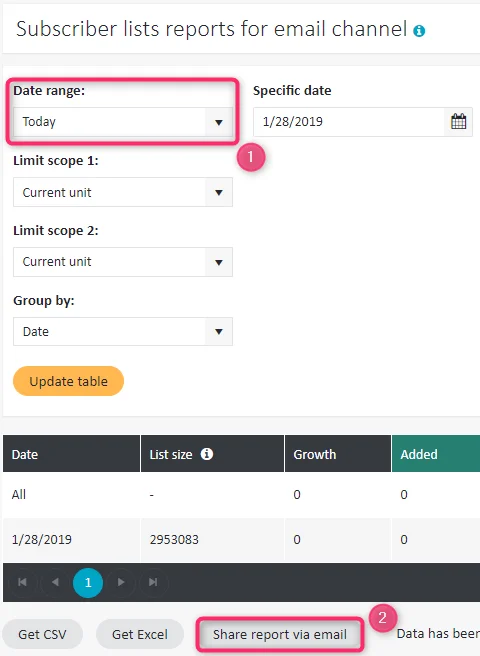Download report with Get CSV
Viewport: 480px width, 656px height.
click(x=42, y=634)
